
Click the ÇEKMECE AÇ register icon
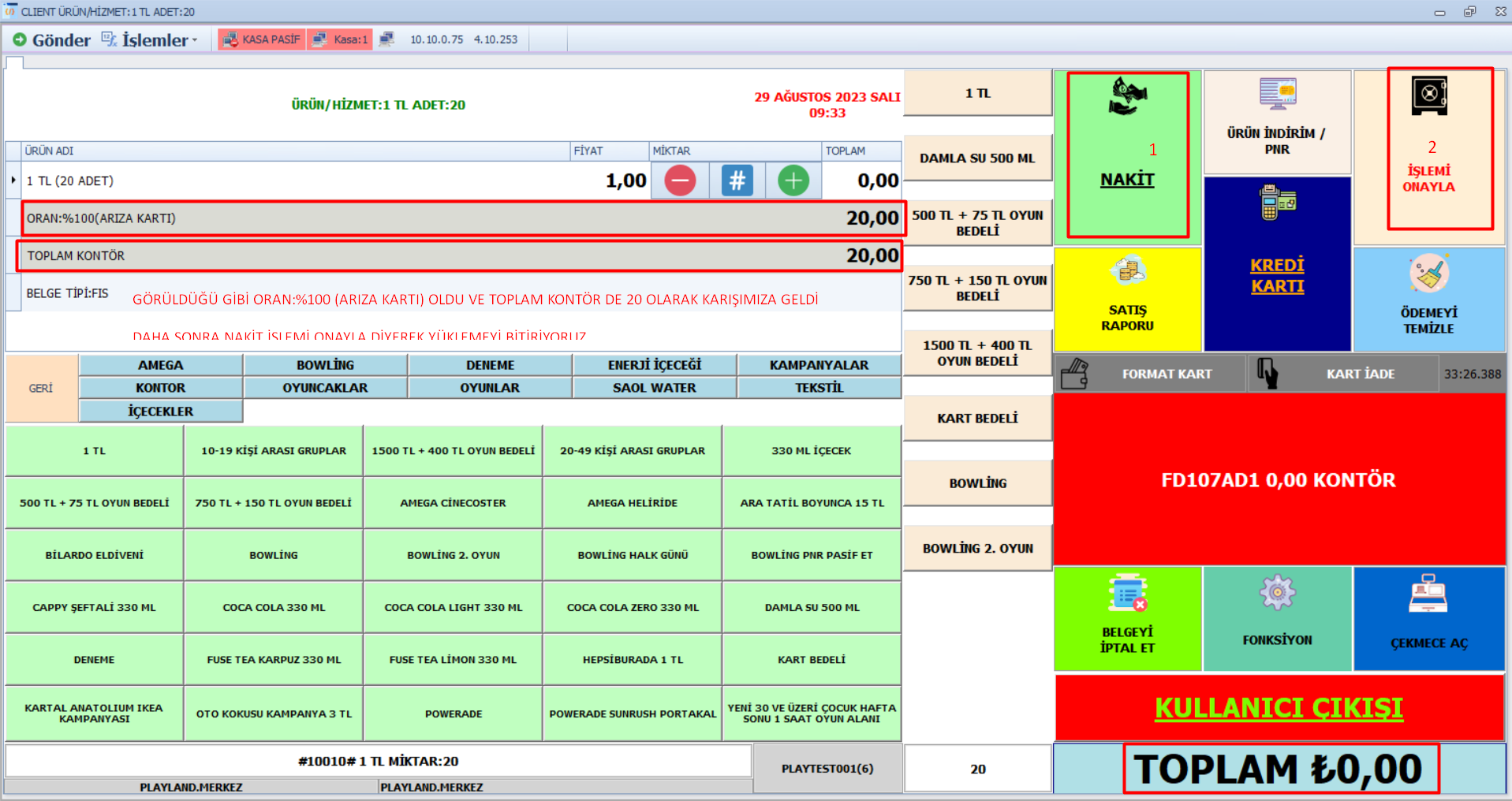click(x=1428, y=594)
